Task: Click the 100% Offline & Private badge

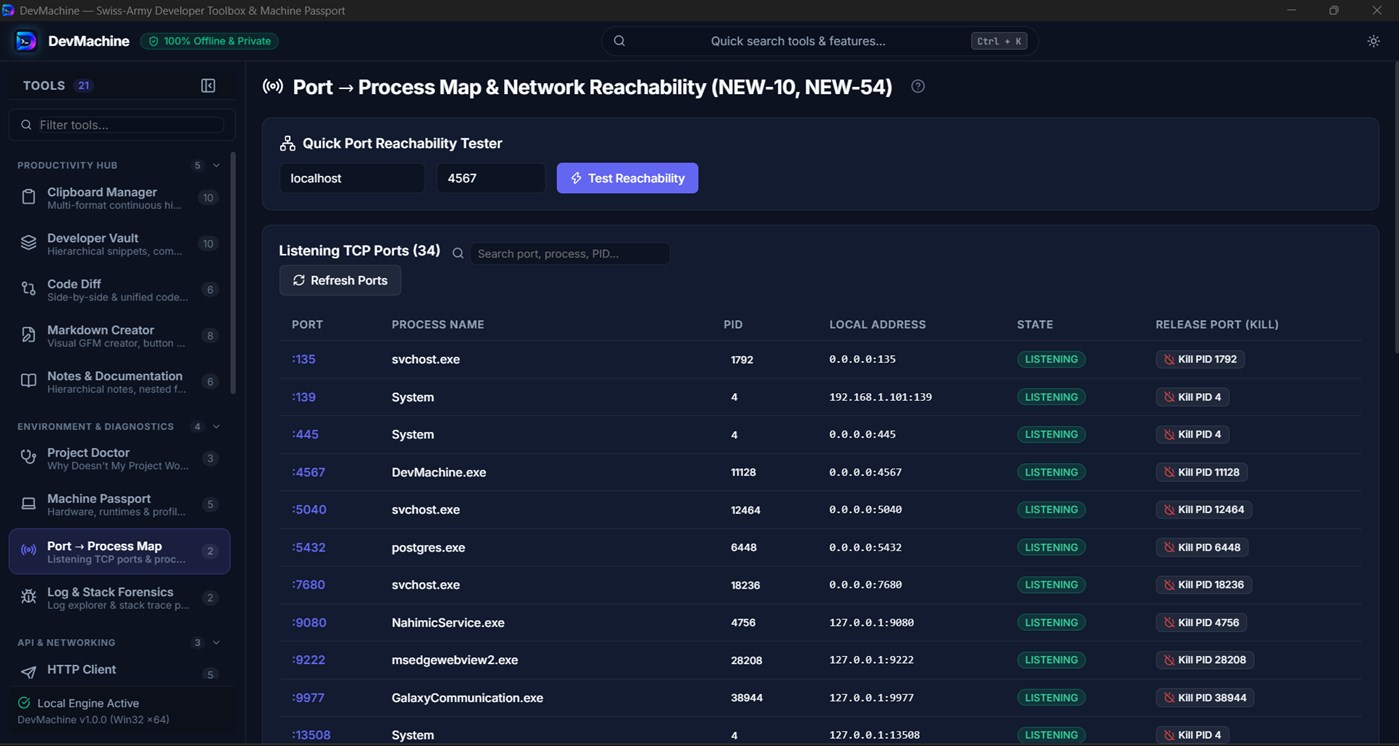Action: tap(209, 41)
